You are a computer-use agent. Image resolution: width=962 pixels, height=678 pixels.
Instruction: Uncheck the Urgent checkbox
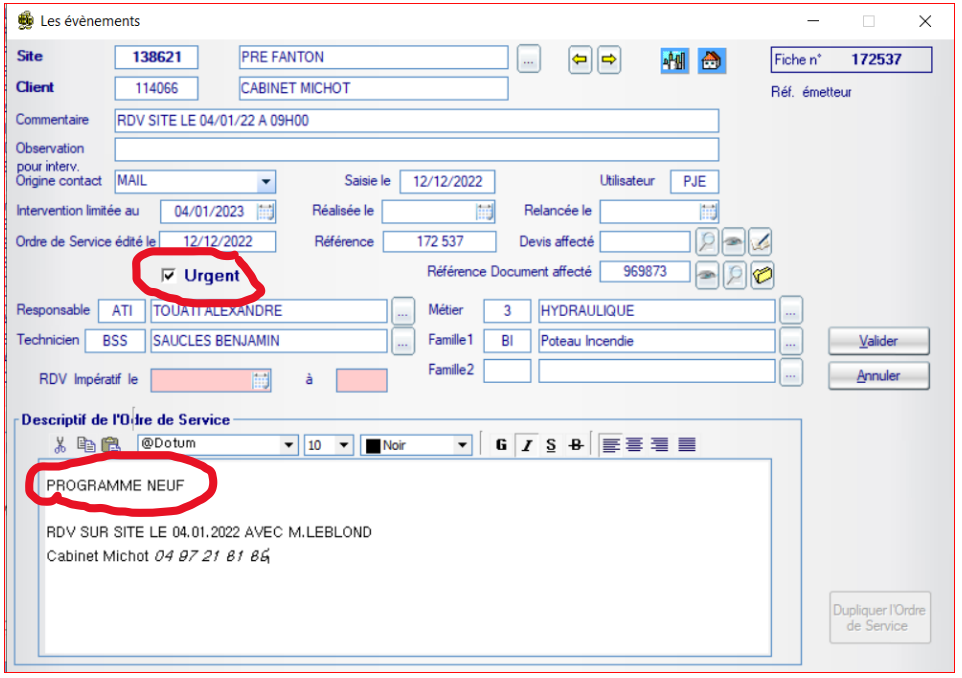tap(169, 275)
